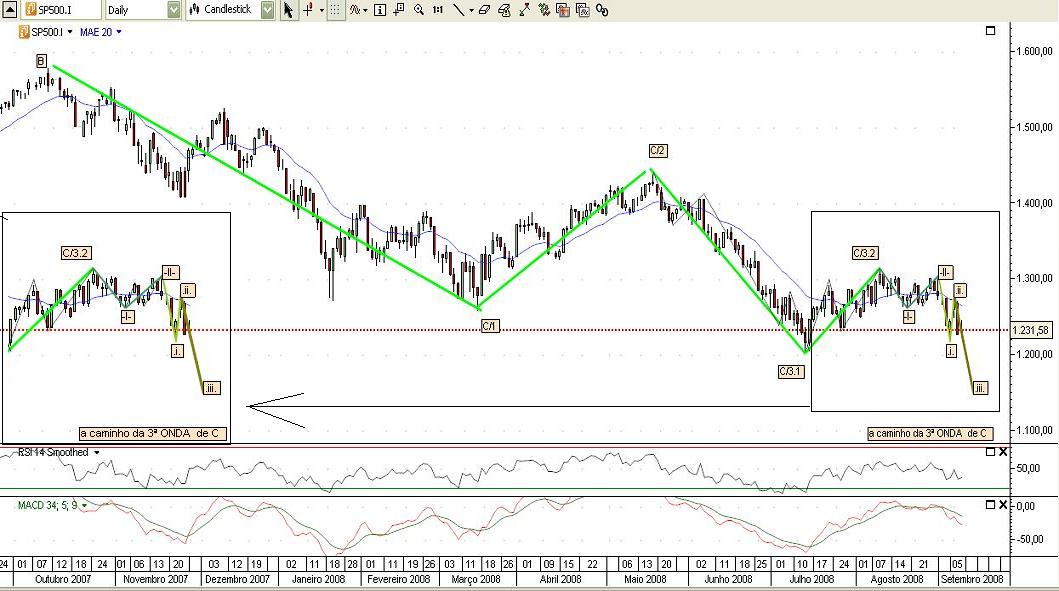Click the add indicator wave icon
The width and height of the screenshot is (1059, 591).
[355, 9]
